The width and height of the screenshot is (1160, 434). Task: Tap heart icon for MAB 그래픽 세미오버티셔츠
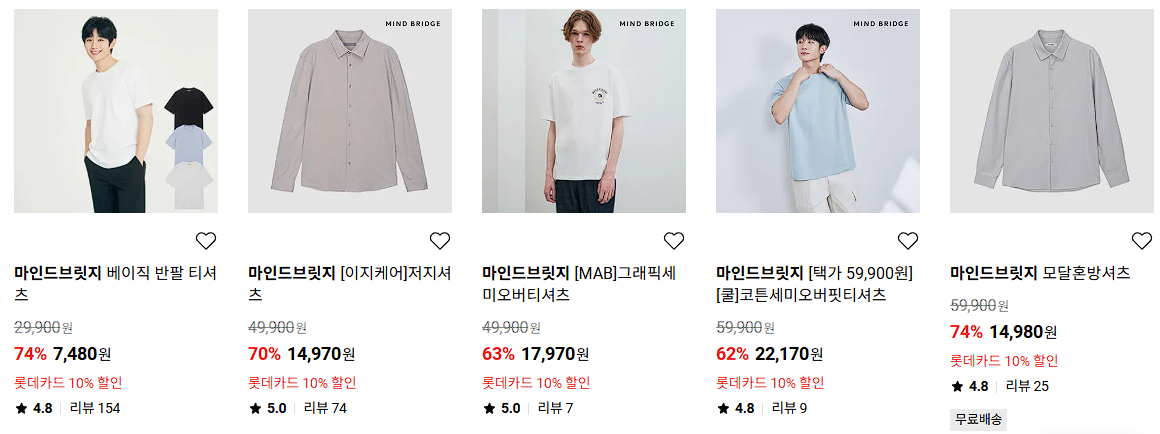(673, 240)
